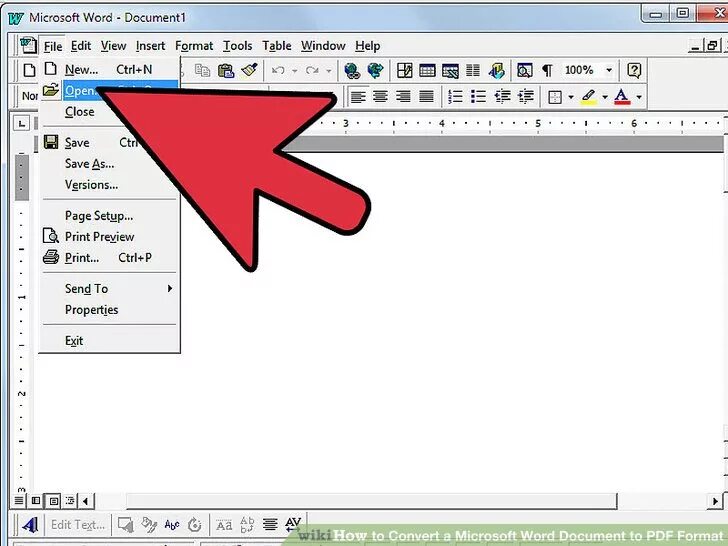Click the Undo arrow icon
728x546 pixels.
[278, 71]
